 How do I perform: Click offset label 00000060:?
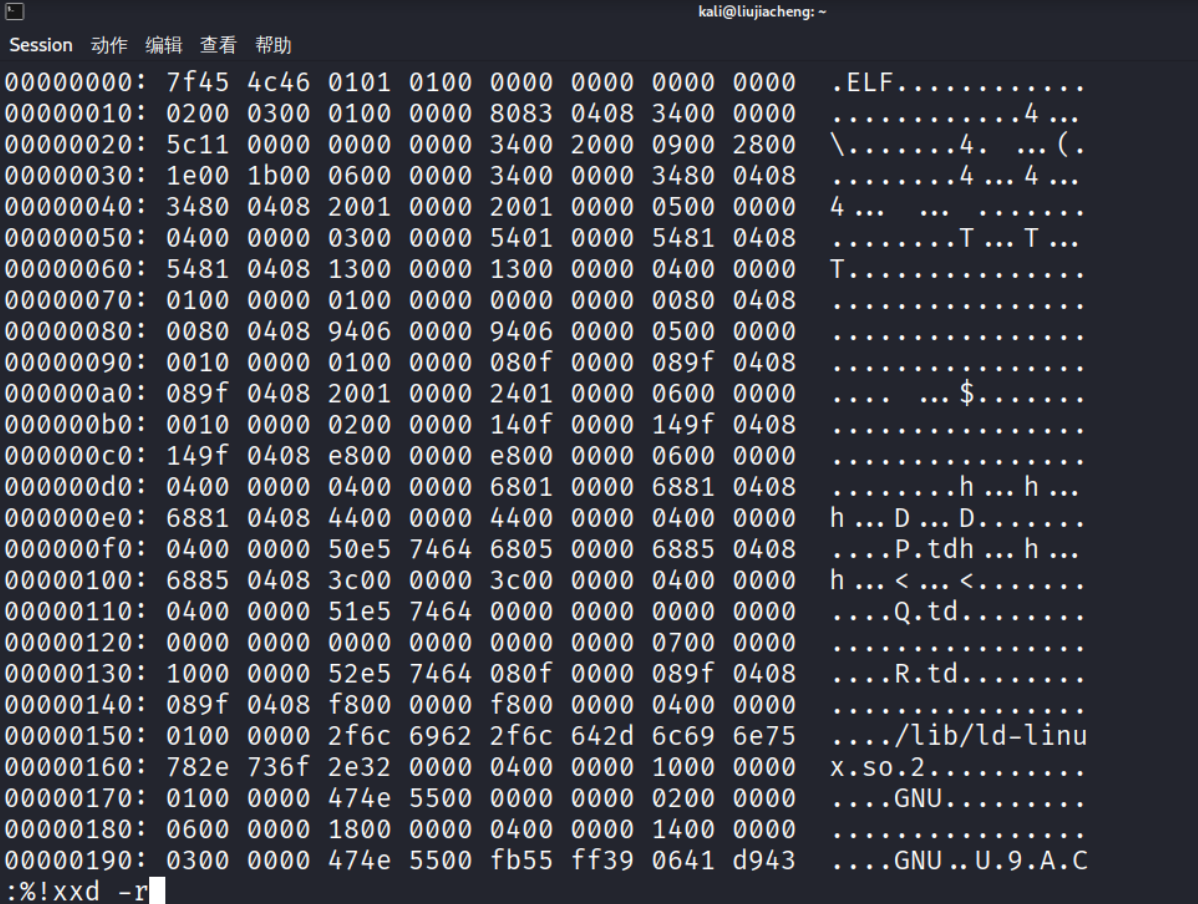click(76, 270)
